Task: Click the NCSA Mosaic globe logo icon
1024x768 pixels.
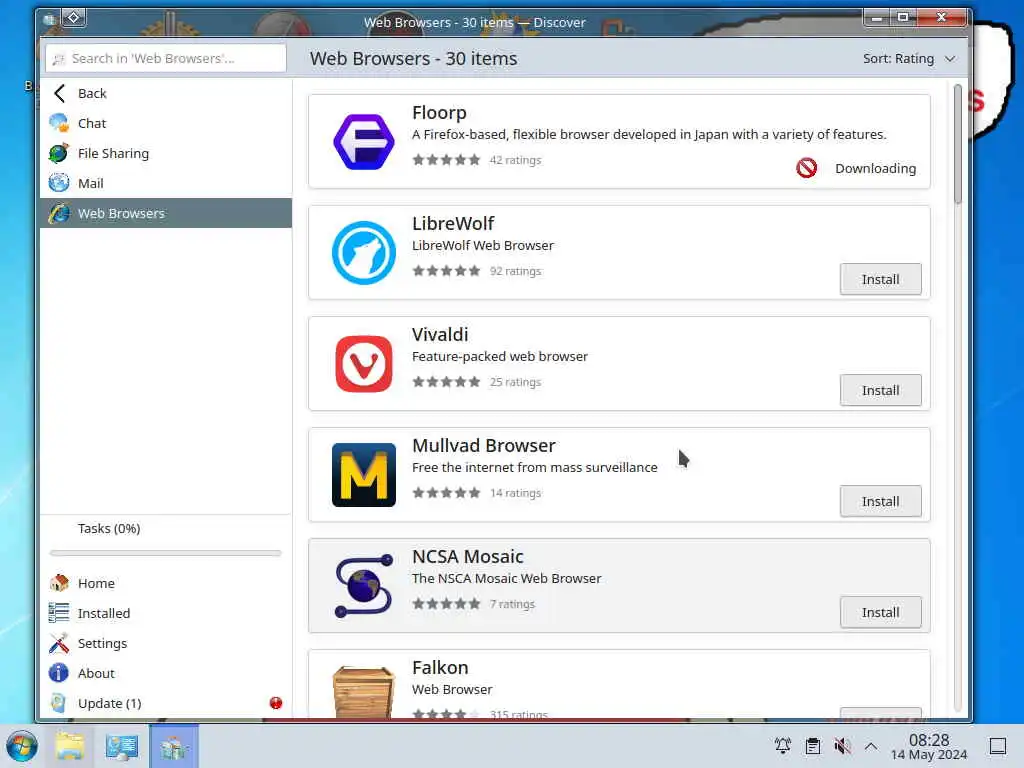Action: coord(364,586)
